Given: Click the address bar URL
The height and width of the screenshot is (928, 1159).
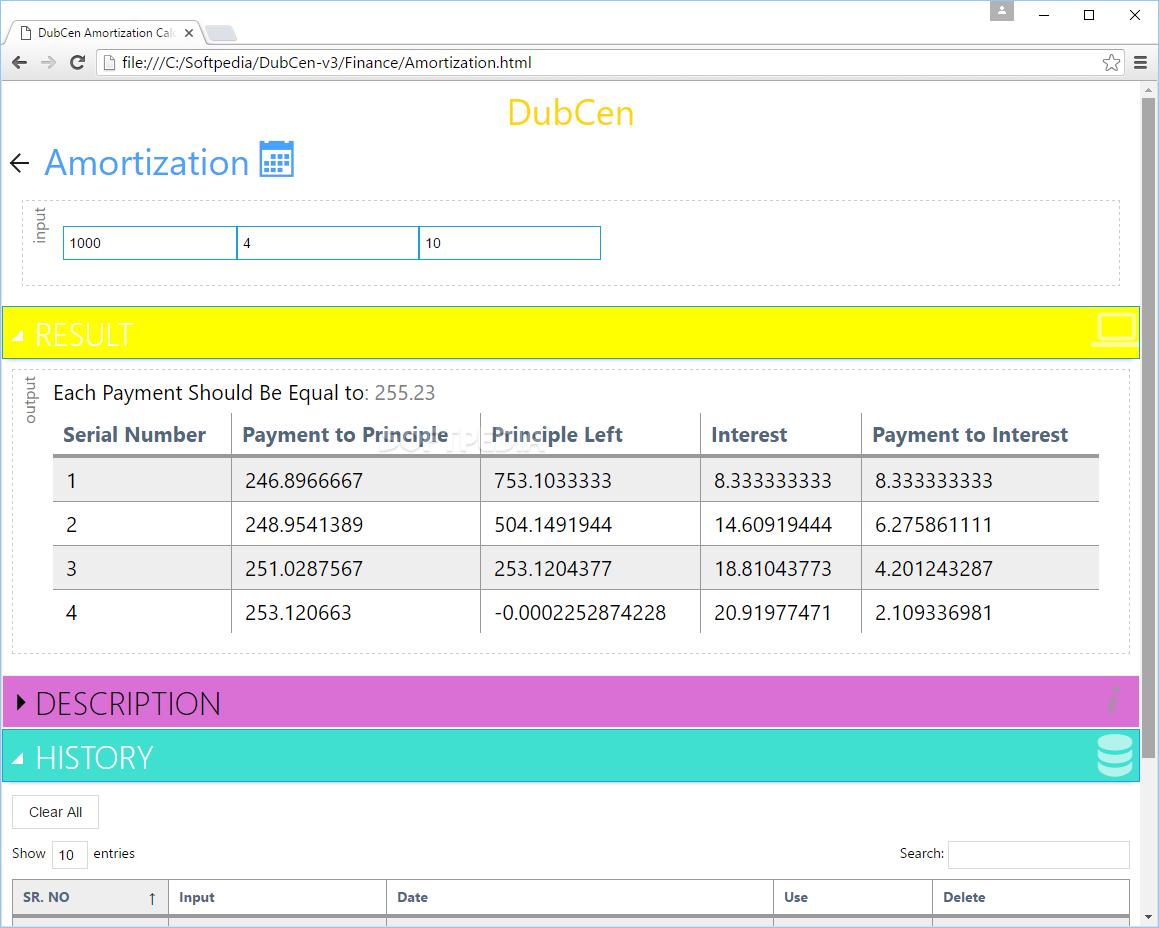Looking at the screenshot, I should pyautogui.click(x=327, y=63).
